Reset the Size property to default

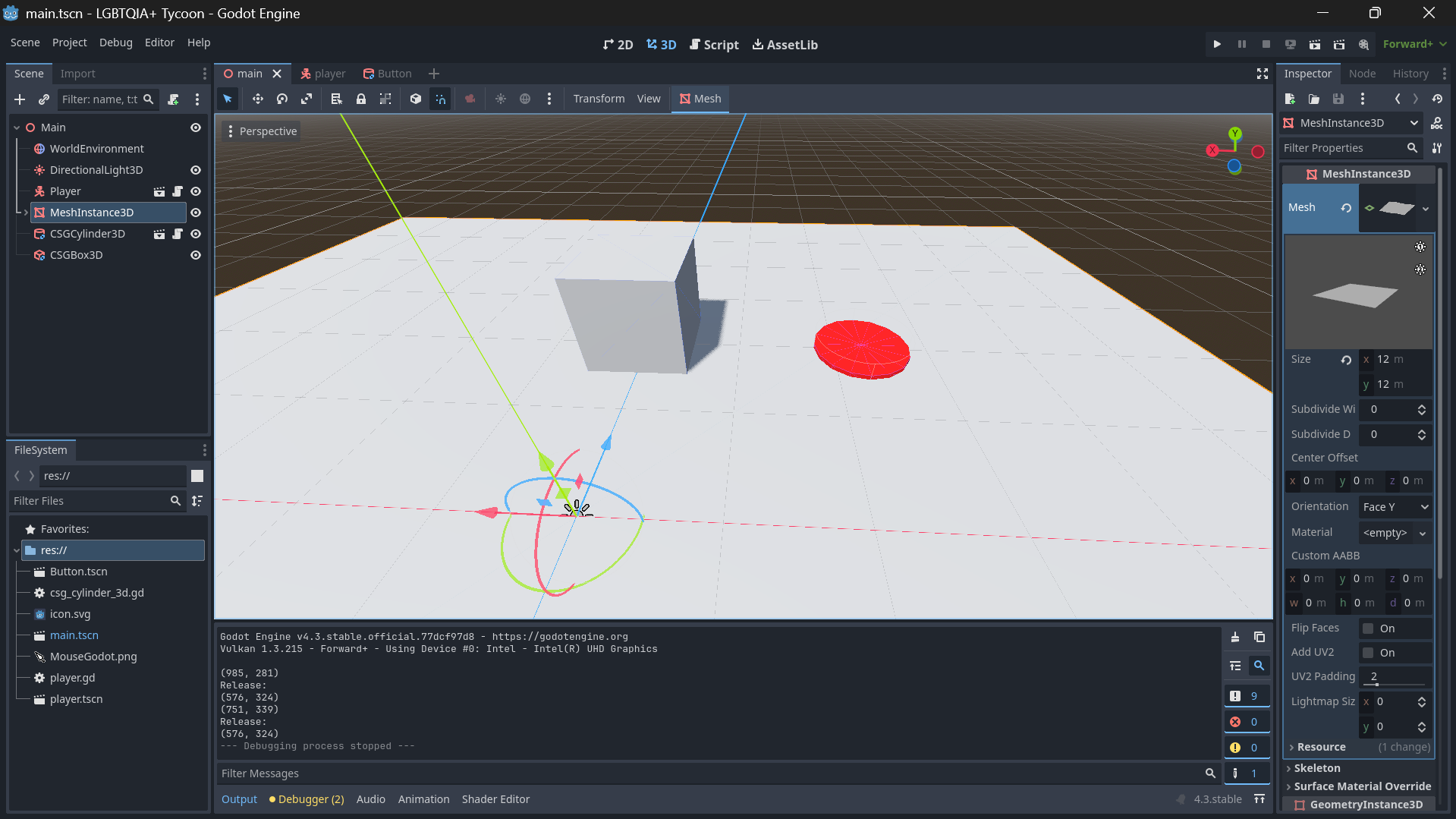[1347, 360]
